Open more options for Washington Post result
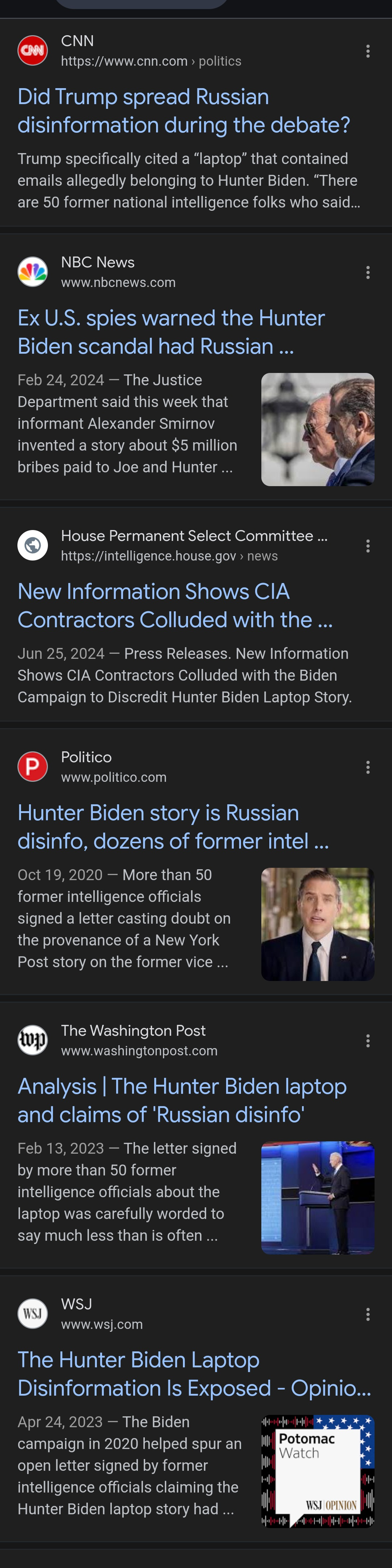Viewport: 392px width, 1568px height. (x=368, y=1040)
